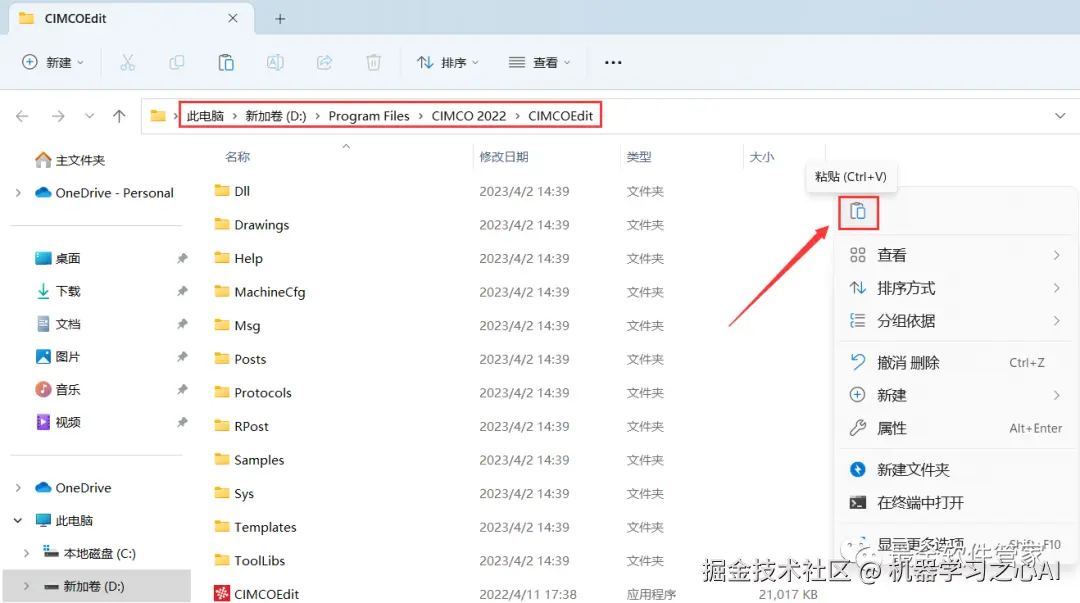Viewport: 1080px width, 603px height.
Task: Open the 新建 dropdown in toolbar
Action: click(x=53, y=63)
